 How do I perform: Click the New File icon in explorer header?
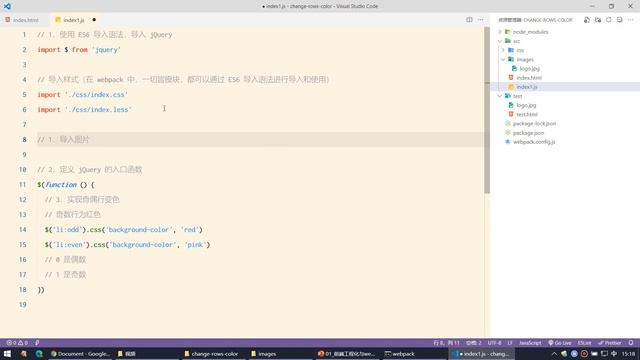click(x=587, y=20)
